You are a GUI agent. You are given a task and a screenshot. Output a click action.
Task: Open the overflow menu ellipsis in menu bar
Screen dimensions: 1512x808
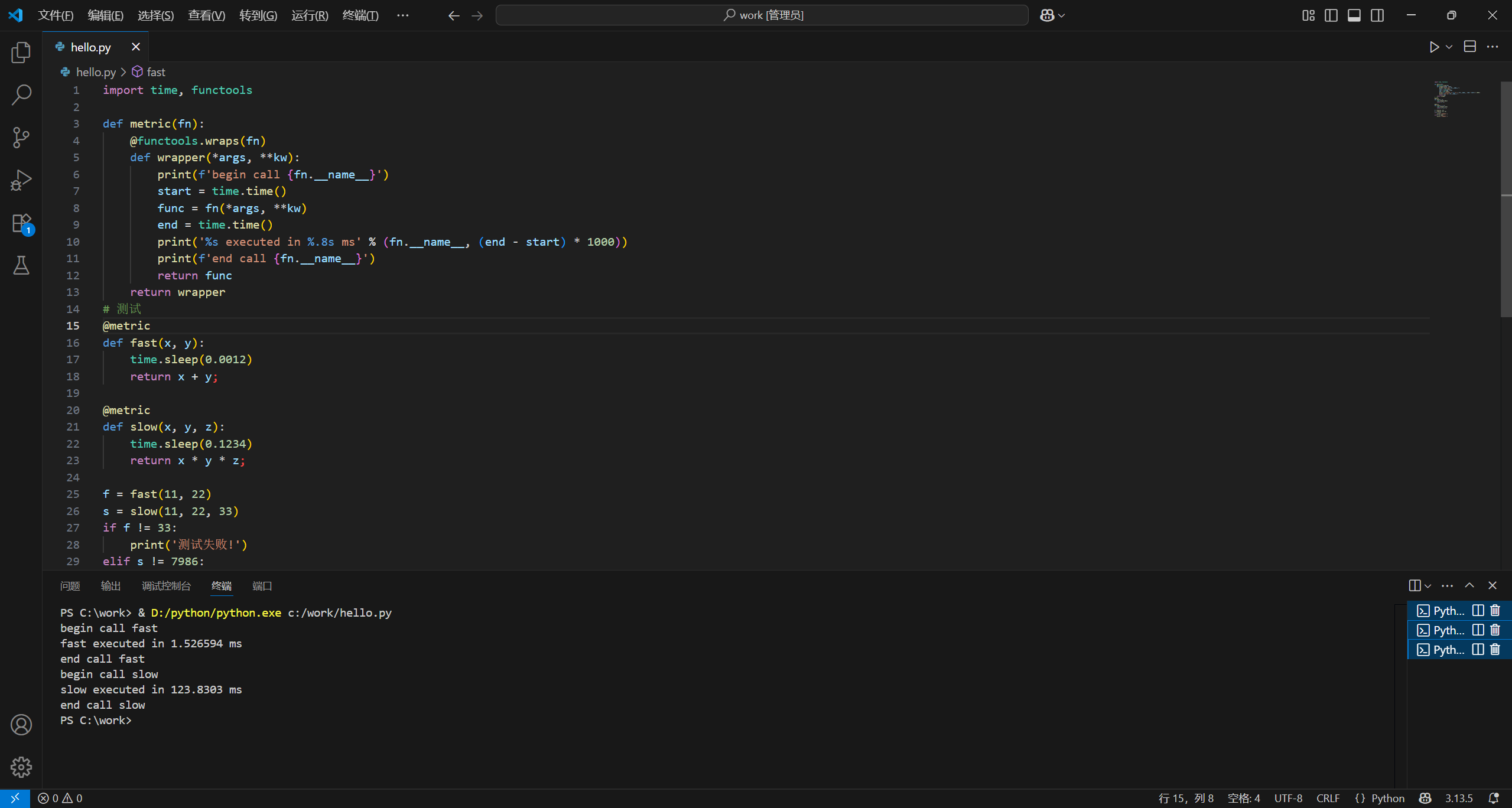click(402, 15)
